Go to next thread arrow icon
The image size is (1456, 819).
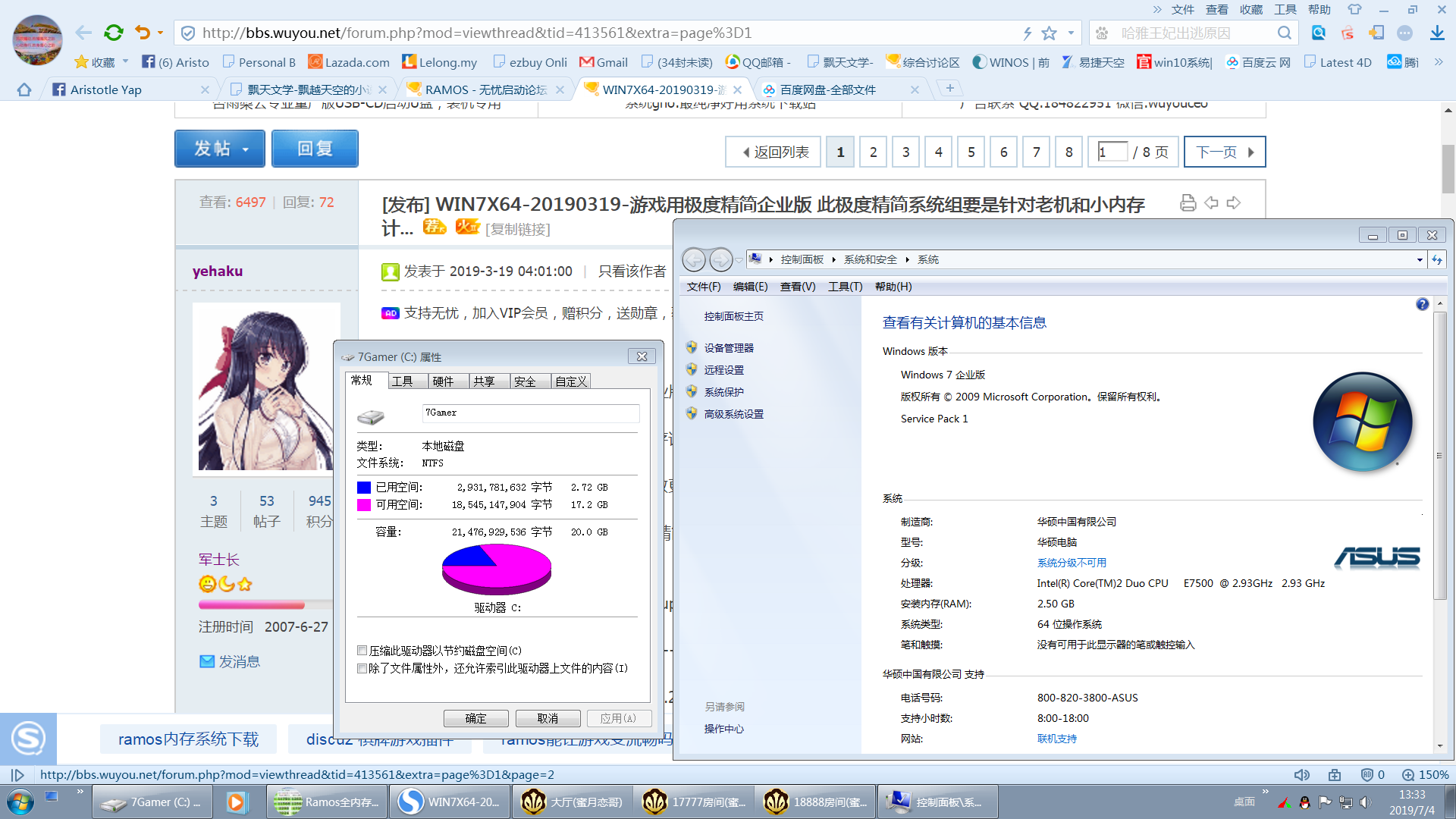tap(1234, 202)
